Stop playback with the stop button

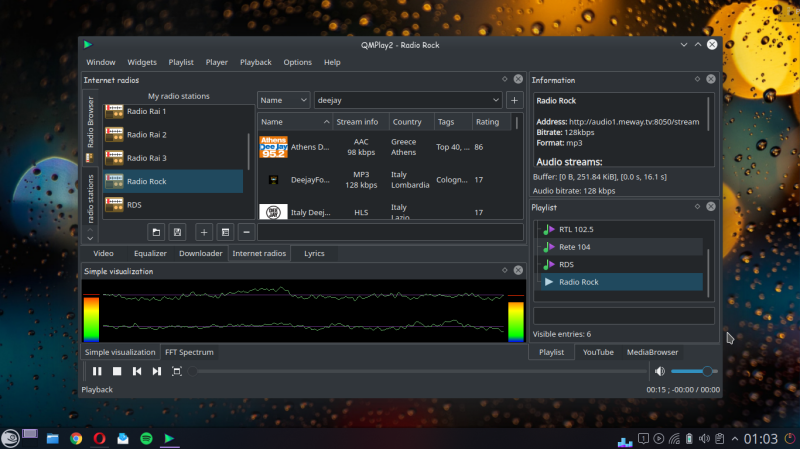click(117, 371)
